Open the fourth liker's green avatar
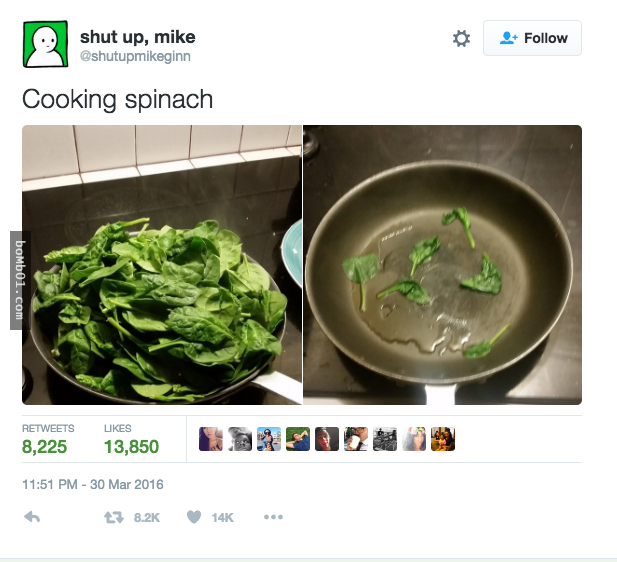This screenshot has width=617, height=562. 298,439
